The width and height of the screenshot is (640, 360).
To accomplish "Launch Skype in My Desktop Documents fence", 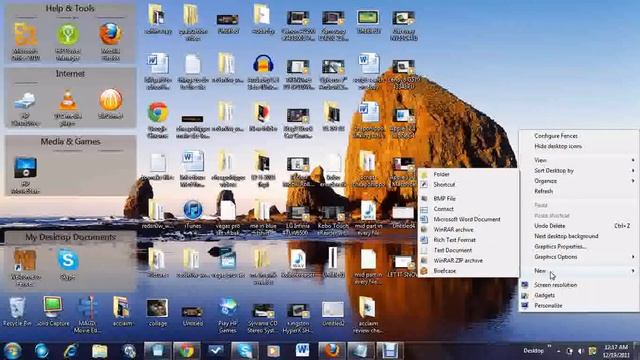I will tap(67, 264).
